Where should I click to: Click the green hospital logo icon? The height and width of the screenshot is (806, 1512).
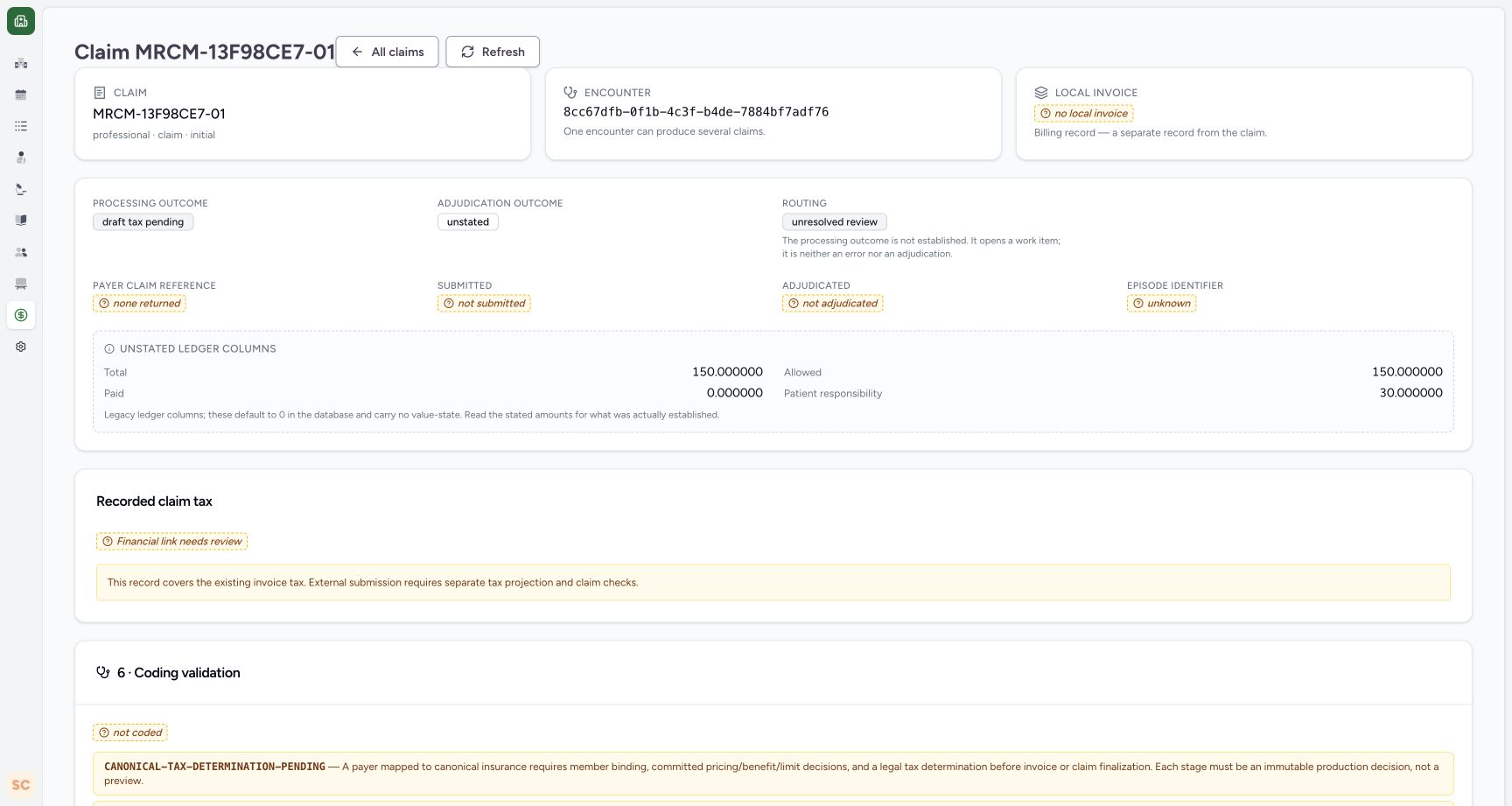click(21, 21)
